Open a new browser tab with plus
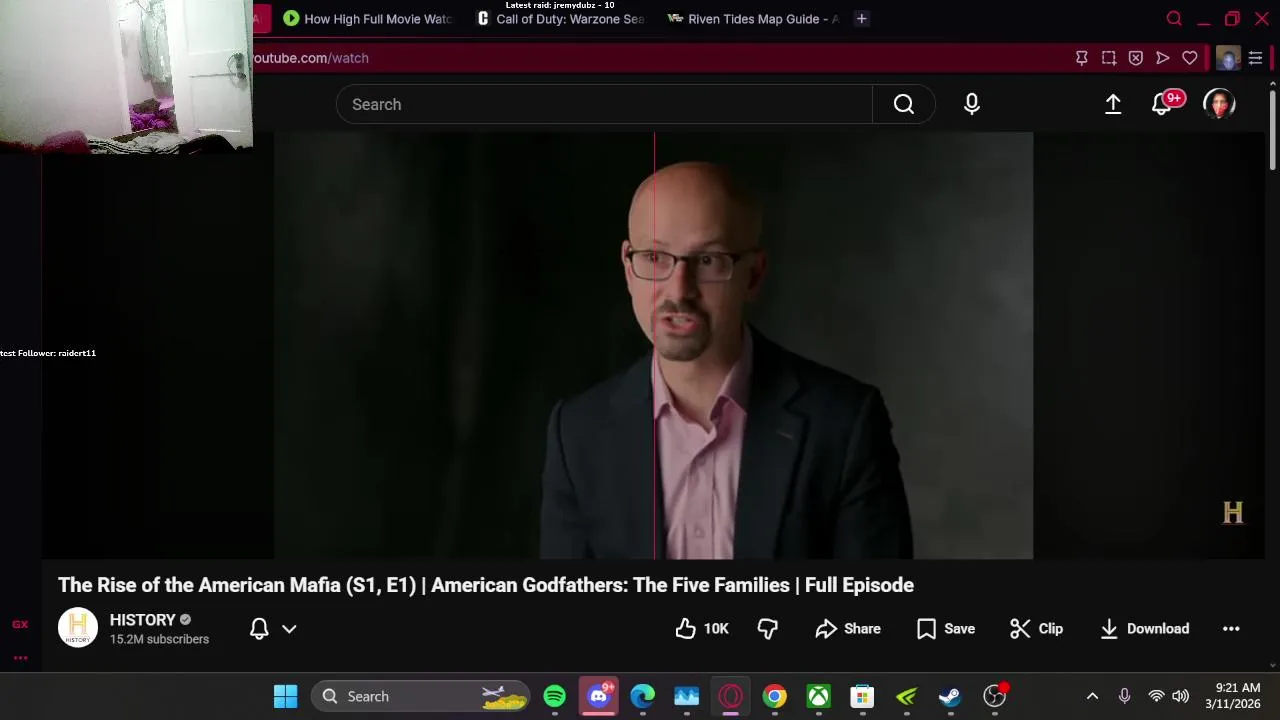This screenshot has width=1280, height=720. tap(861, 19)
